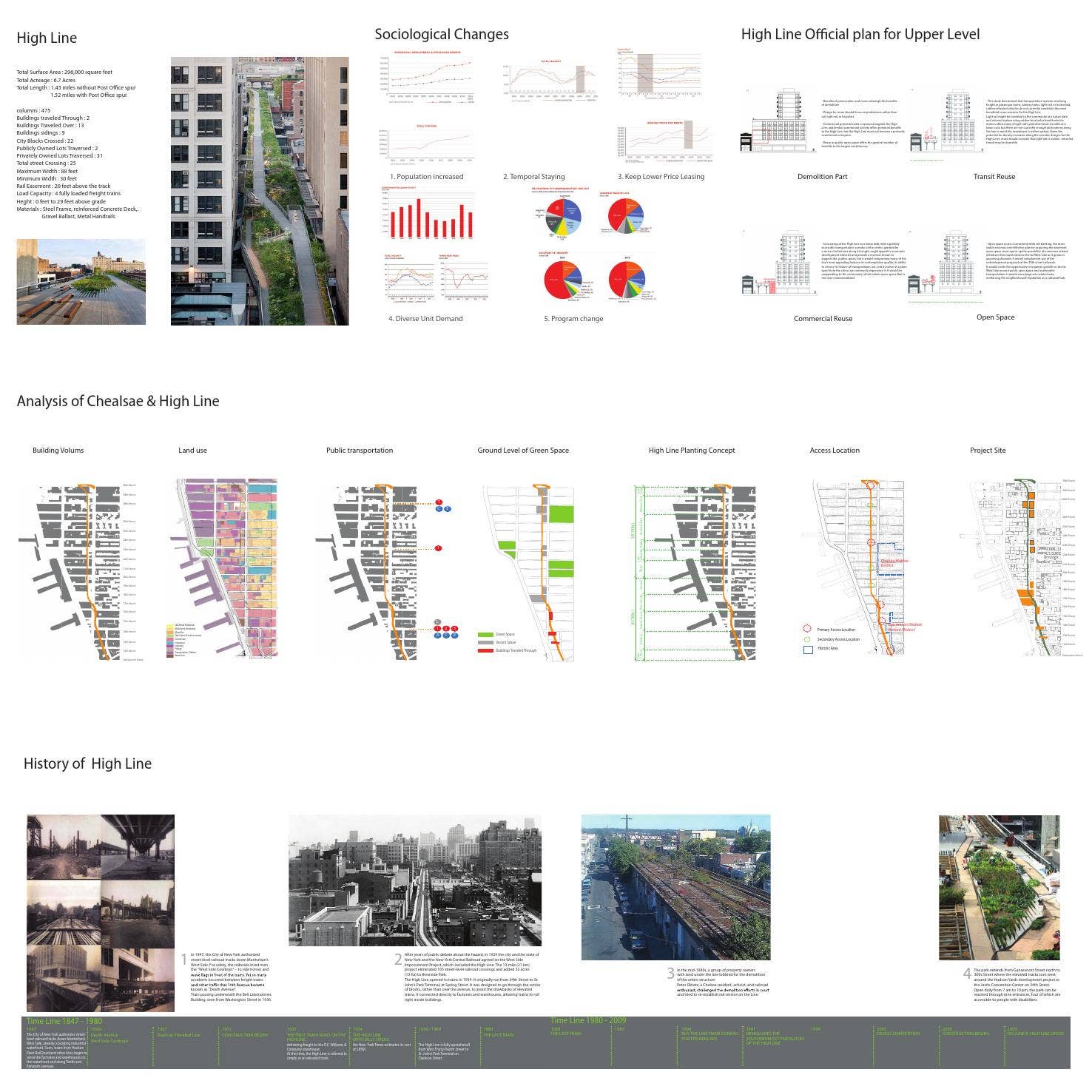The width and height of the screenshot is (1092, 1092).
Task: Click the Primary Access Location legend circle
Action: pyautogui.click(x=807, y=629)
